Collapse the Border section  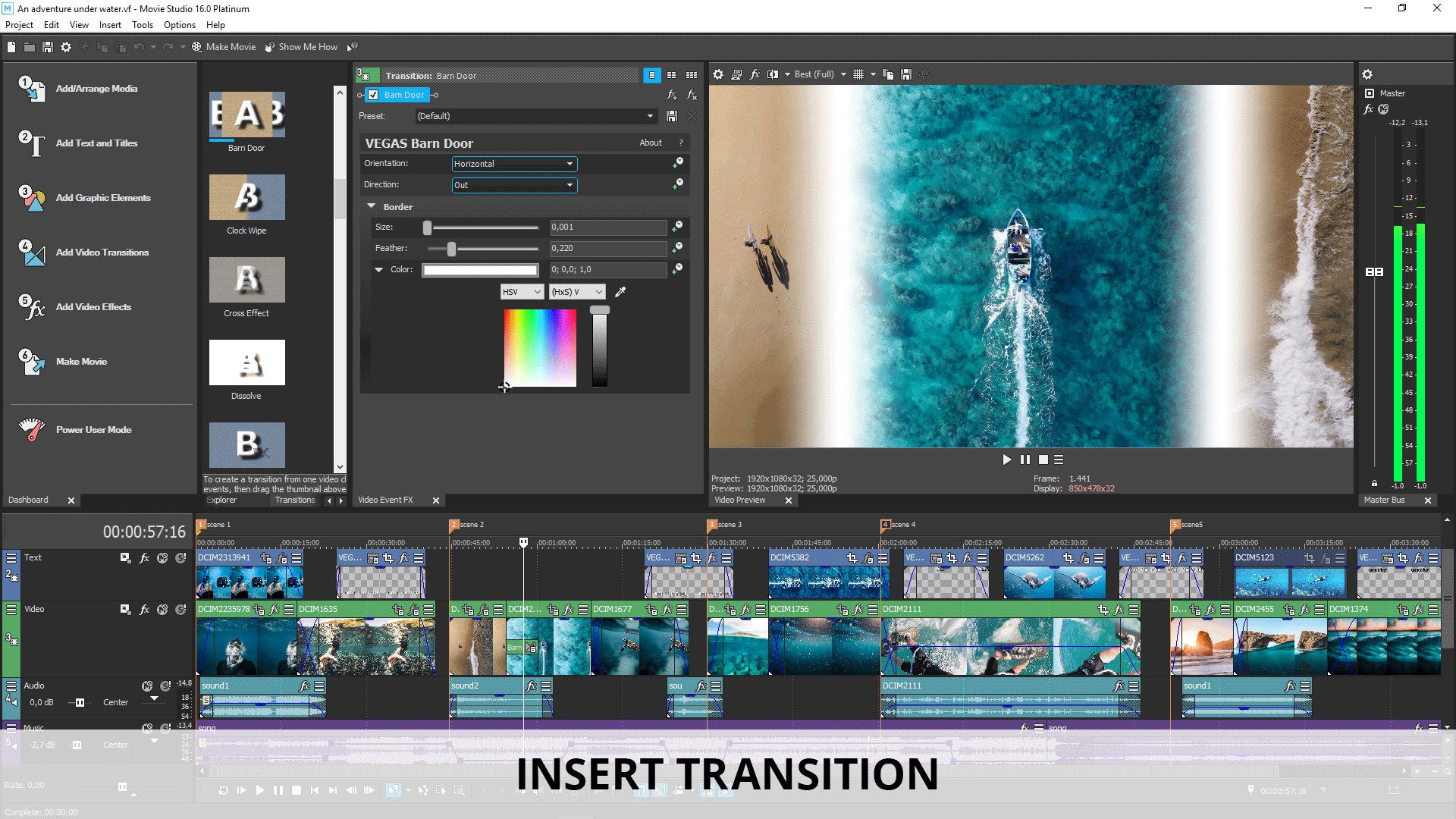click(x=372, y=206)
